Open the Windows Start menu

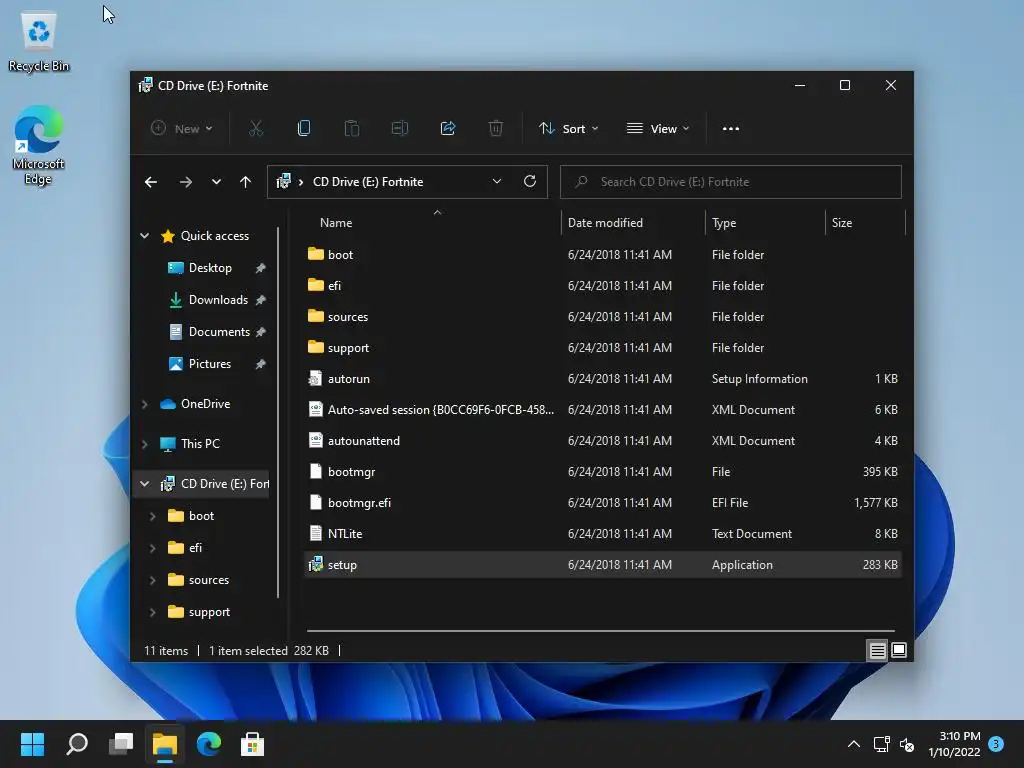click(x=32, y=744)
